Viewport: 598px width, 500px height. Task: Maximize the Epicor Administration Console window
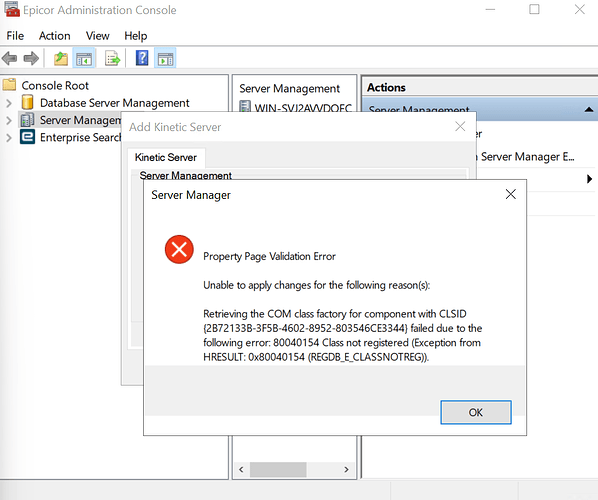(x=534, y=10)
